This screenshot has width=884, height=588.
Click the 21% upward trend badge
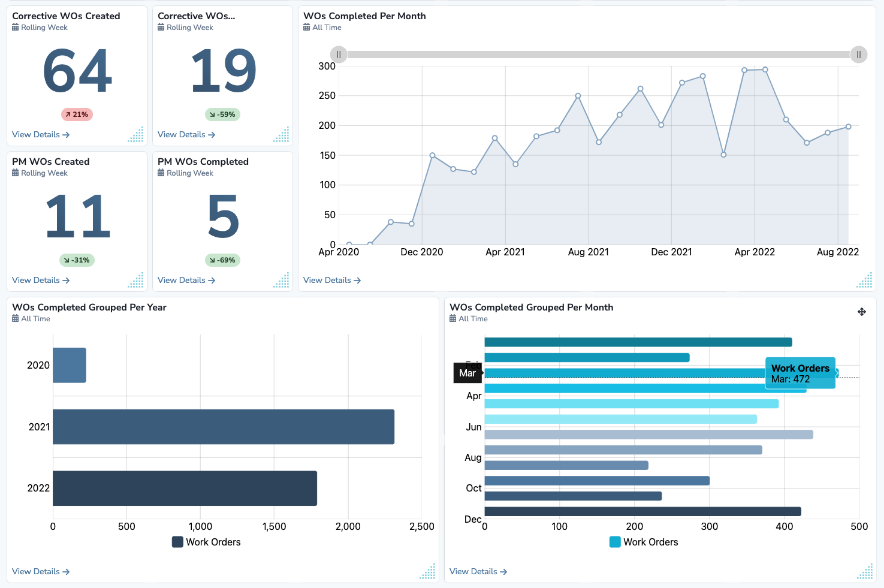click(x=76, y=115)
